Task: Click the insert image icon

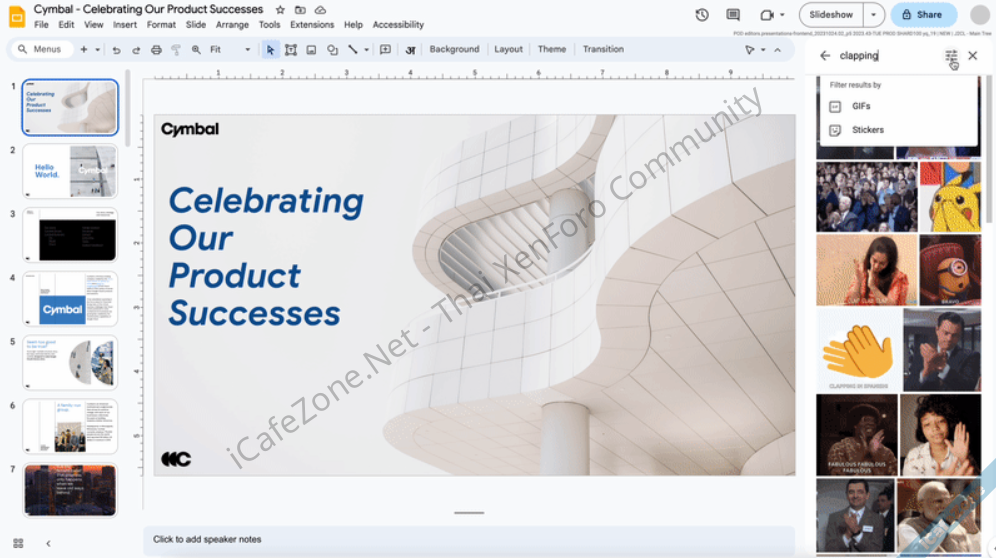Action: (311, 50)
